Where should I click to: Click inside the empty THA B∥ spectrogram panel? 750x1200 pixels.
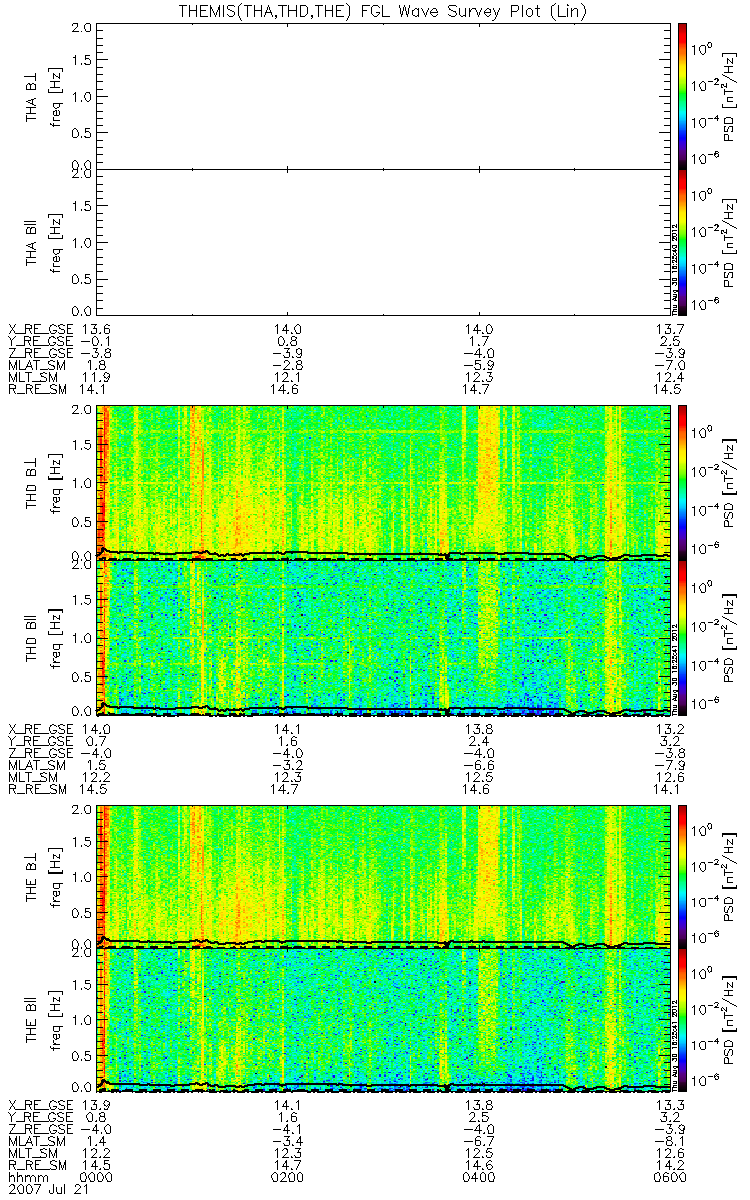pyautogui.click(x=384, y=241)
